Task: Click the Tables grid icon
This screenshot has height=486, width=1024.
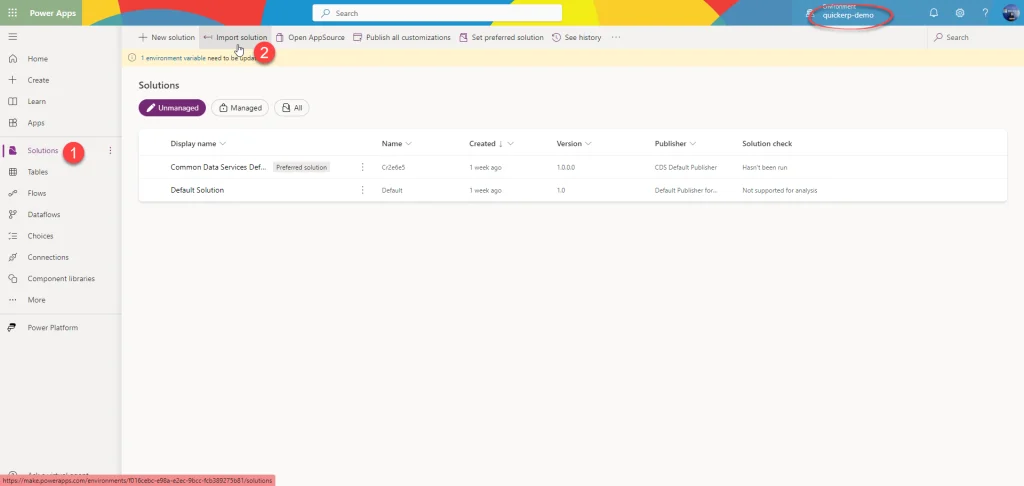Action: (x=12, y=172)
